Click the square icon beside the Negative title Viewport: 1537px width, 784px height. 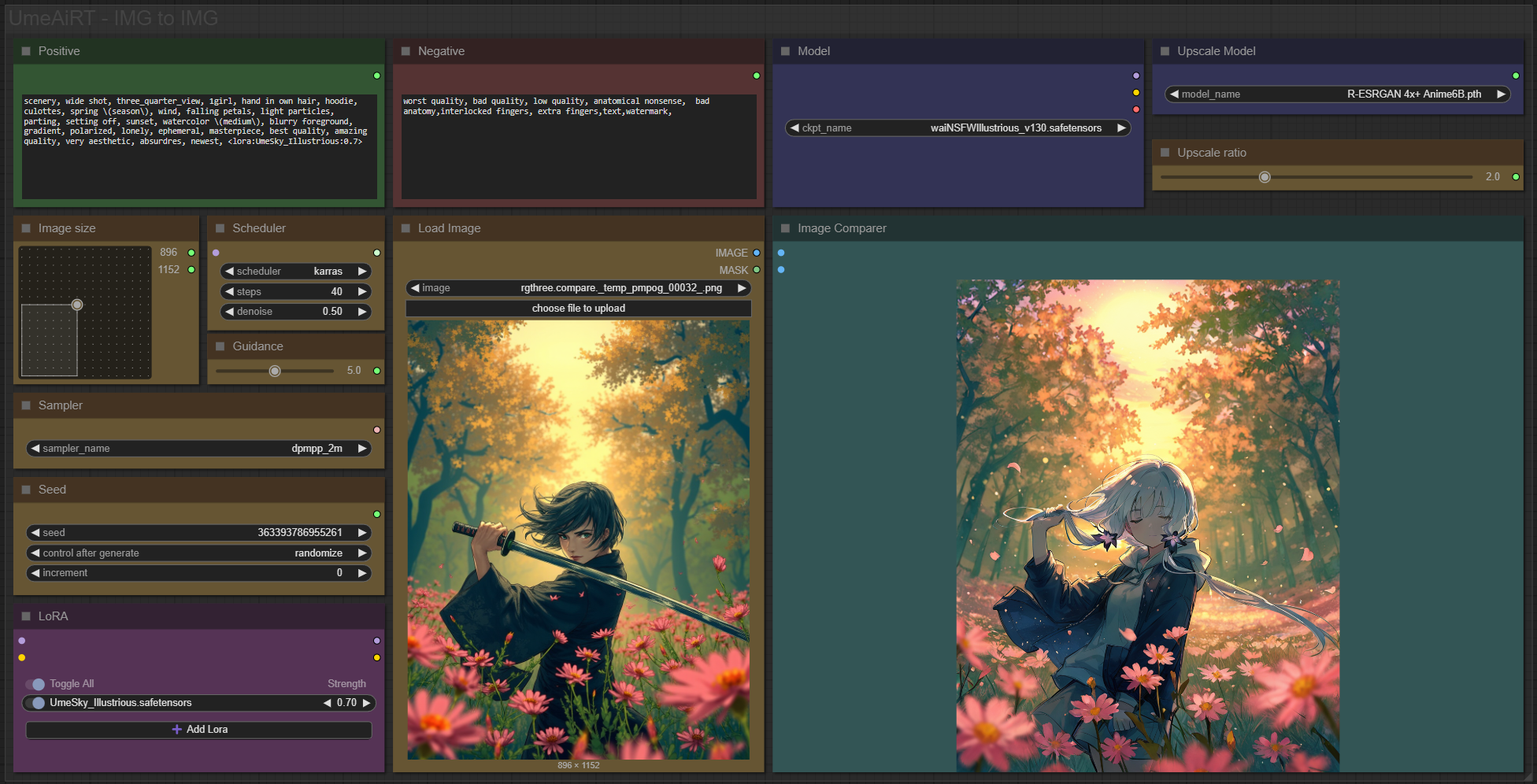tap(406, 51)
